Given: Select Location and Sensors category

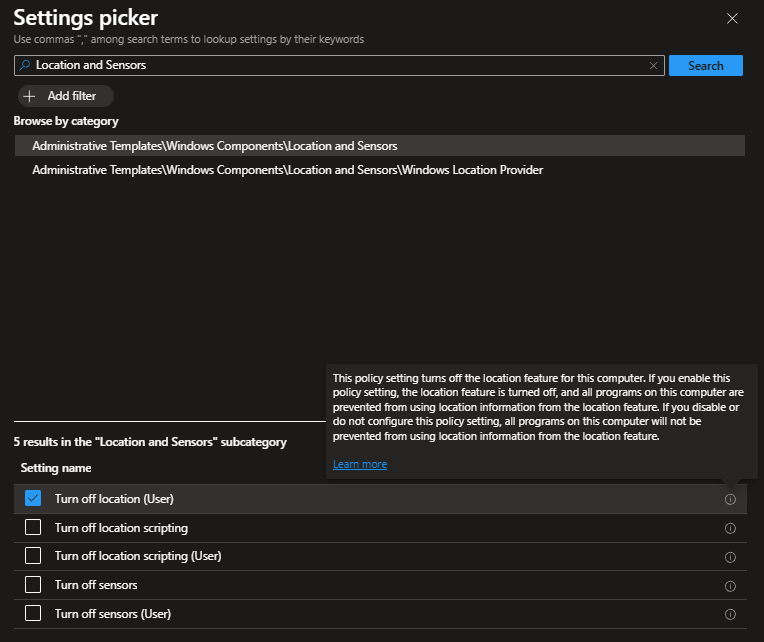Looking at the screenshot, I should coord(380,146).
